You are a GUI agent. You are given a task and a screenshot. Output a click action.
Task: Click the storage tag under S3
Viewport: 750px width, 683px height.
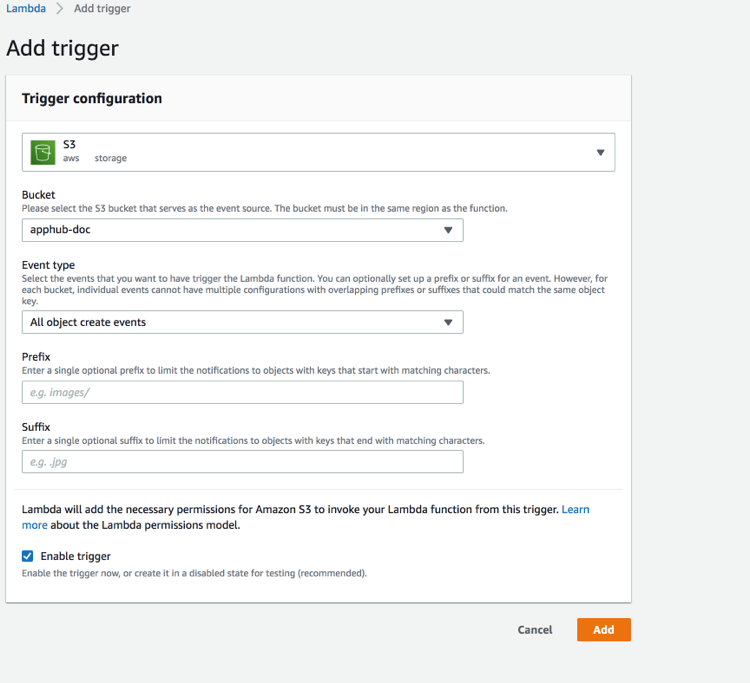(x=110, y=158)
